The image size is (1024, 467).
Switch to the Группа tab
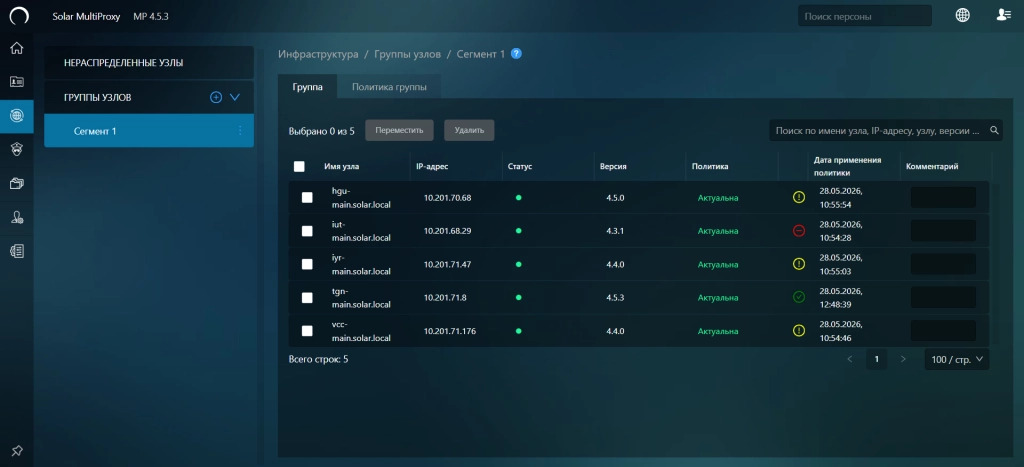click(x=308, y=87)
